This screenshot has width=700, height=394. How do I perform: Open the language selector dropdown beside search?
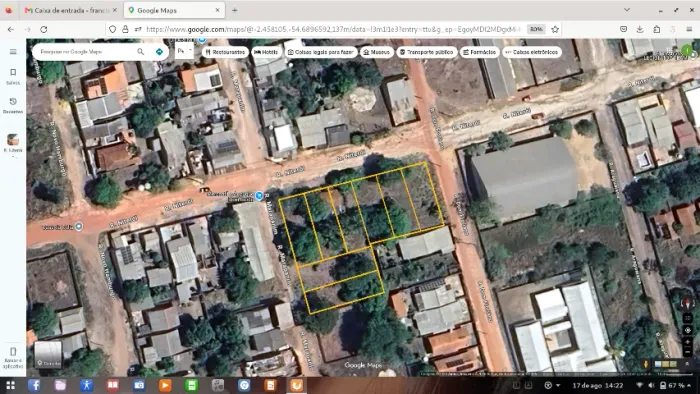click(184, 51)
